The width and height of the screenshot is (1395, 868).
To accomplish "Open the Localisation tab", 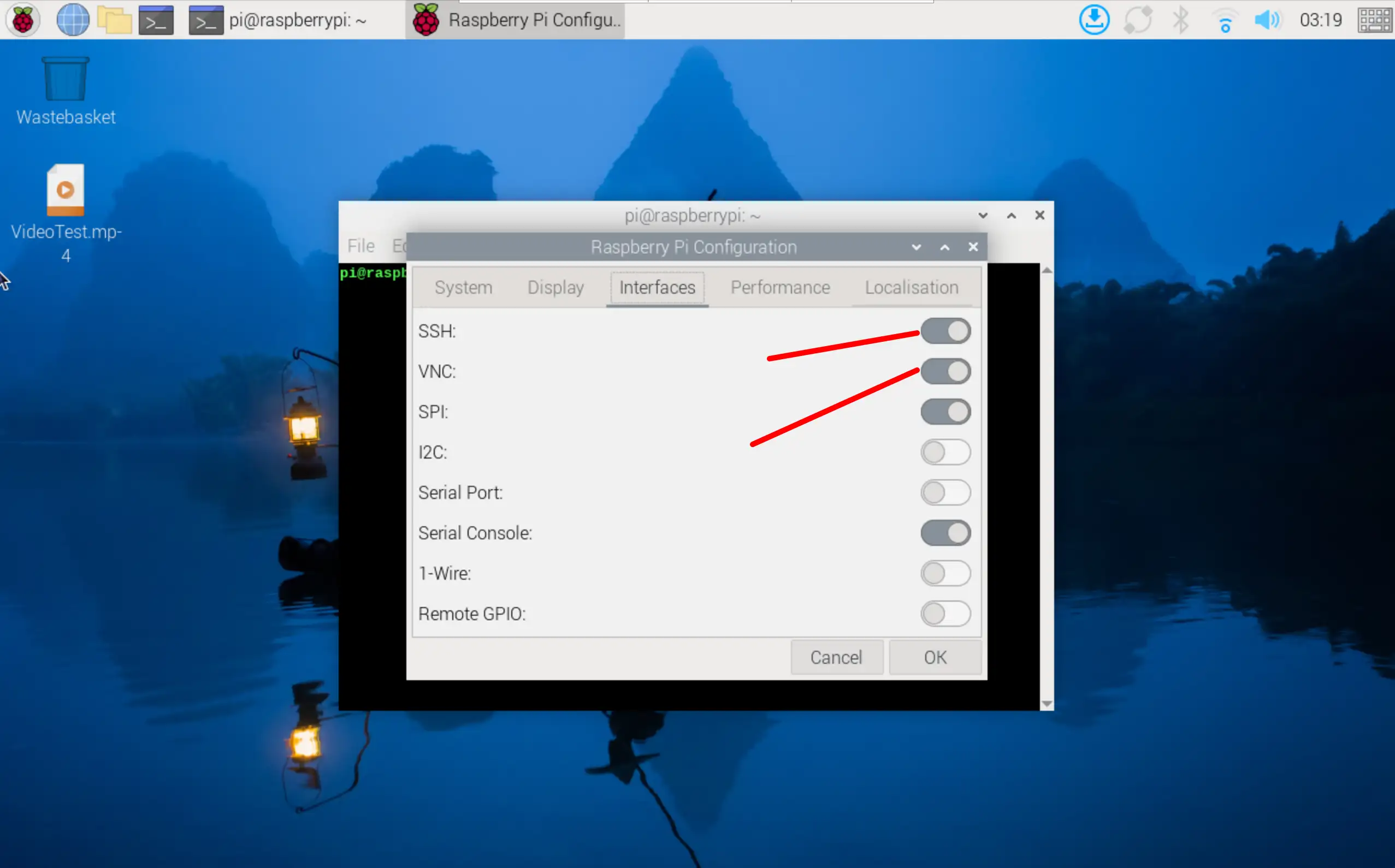I will point(912,287).
